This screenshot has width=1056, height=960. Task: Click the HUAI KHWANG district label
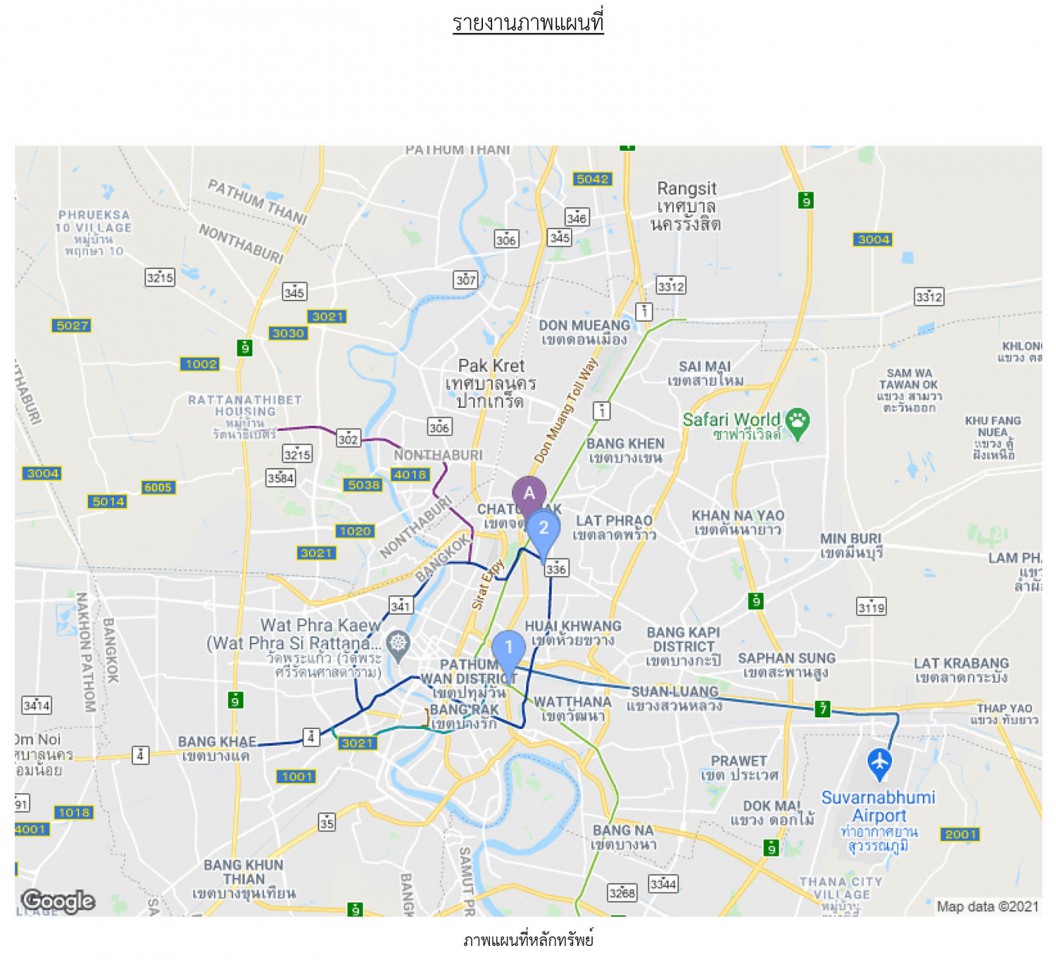pos(573,633)
